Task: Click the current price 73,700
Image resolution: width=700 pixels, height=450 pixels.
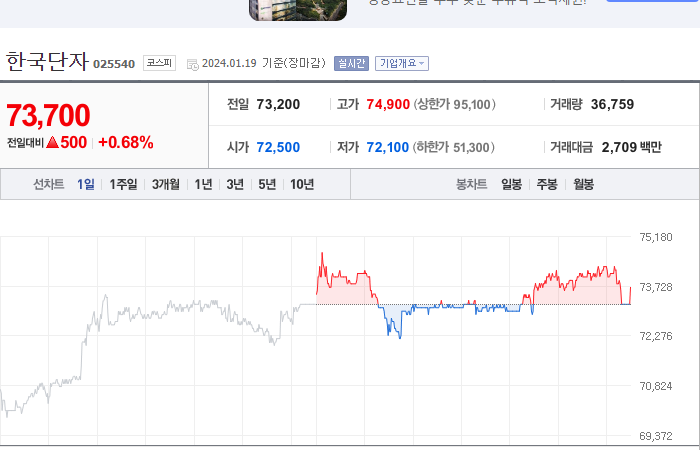Action: coord(48,115)
